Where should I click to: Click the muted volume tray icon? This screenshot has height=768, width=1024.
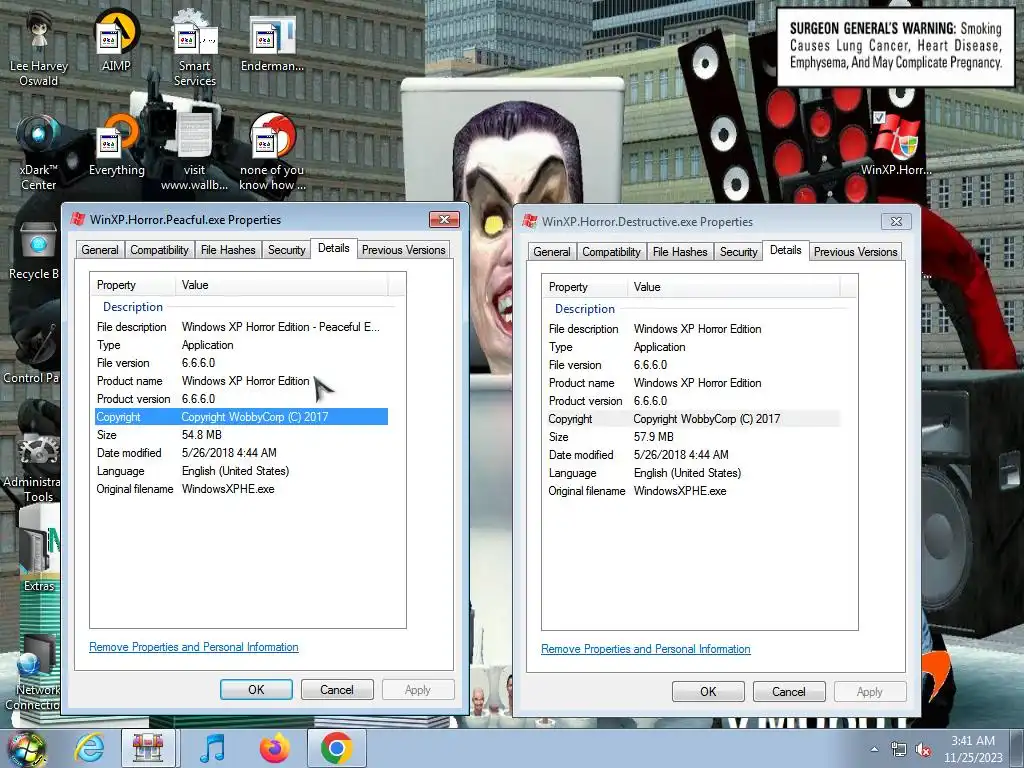(923, 749)
